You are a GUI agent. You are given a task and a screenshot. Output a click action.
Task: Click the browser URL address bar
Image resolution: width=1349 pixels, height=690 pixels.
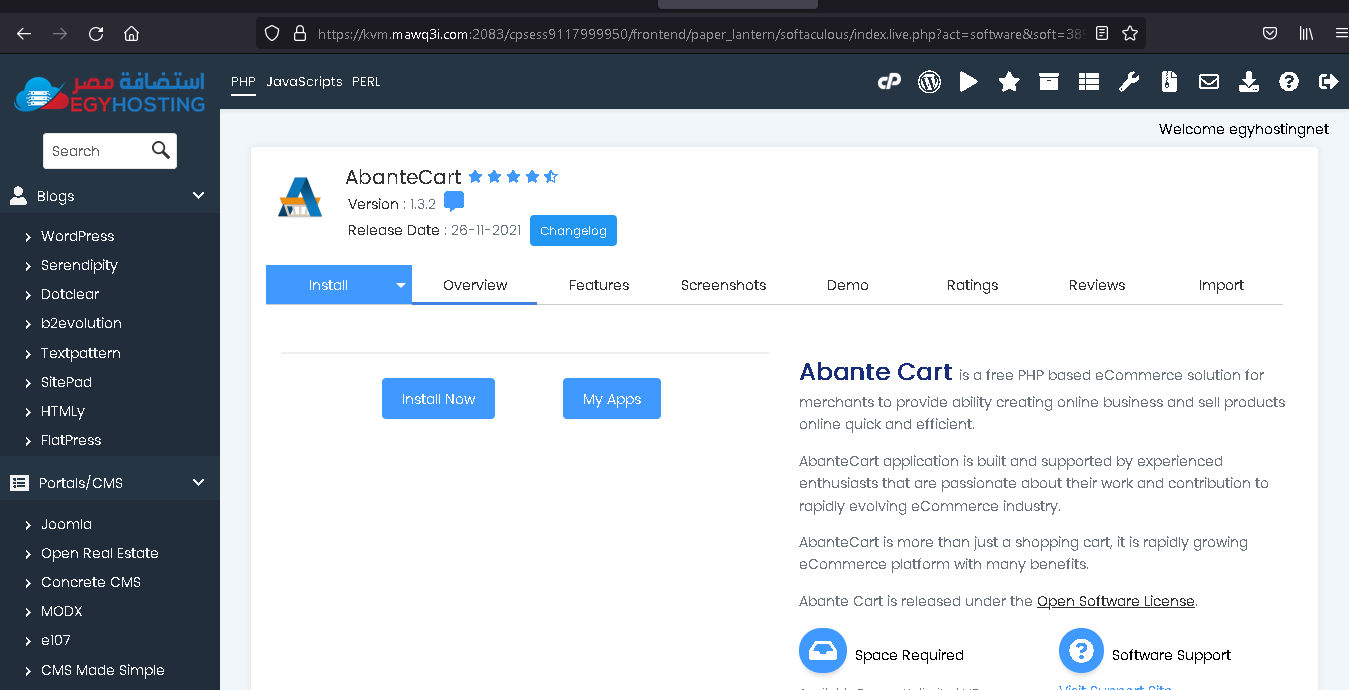tap(700, 33)
